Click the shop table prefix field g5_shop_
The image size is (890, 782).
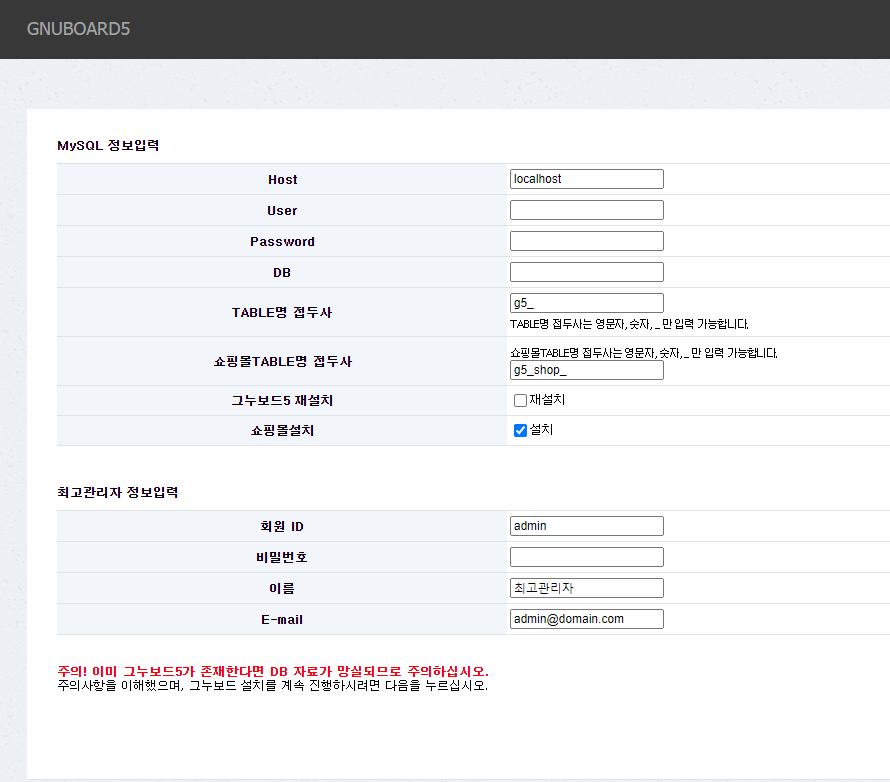[586, 370]
